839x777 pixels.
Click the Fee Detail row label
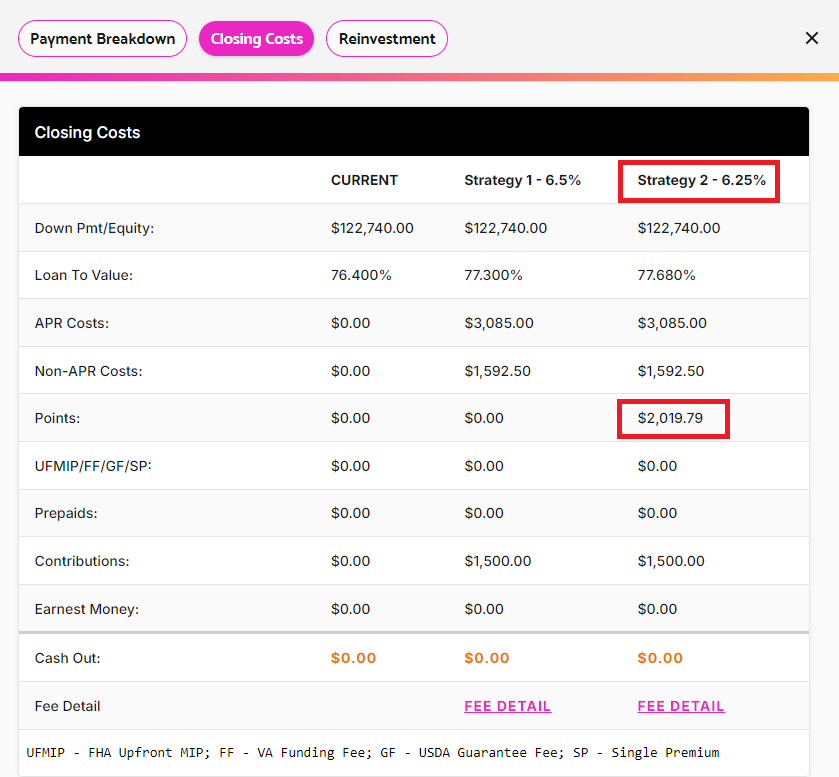67,706
